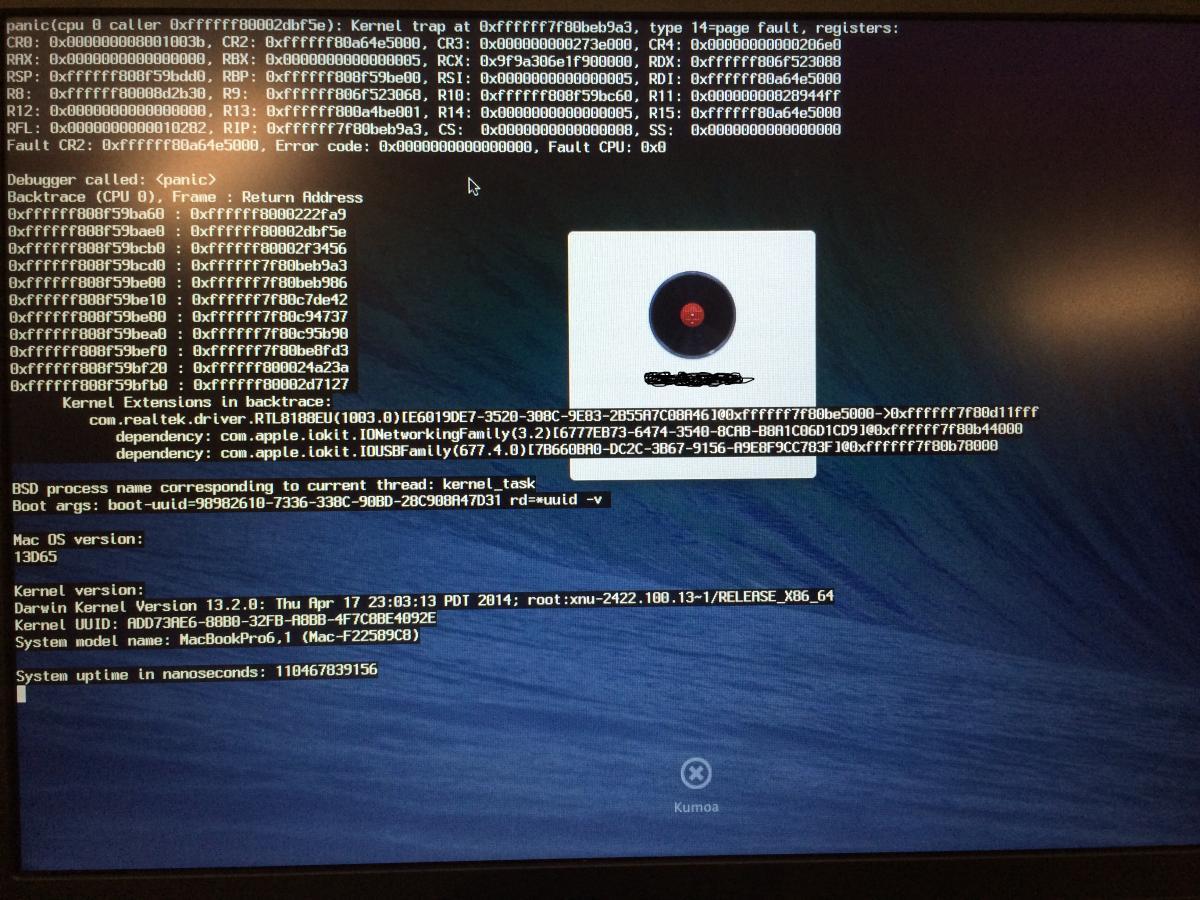Click the BSD process name kernel_task line
Viewport: 1200px width, 900px height.
pyautogui.click(x=273, y=485)
